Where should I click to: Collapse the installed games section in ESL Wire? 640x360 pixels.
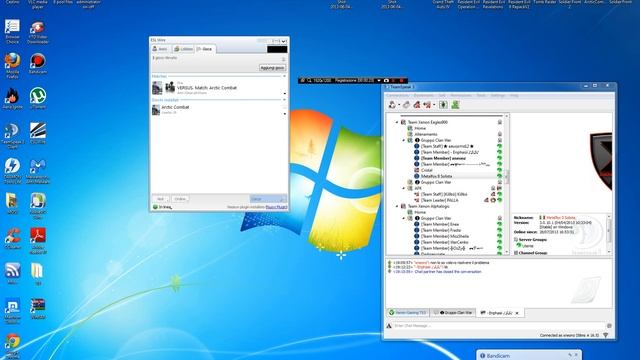284,100
